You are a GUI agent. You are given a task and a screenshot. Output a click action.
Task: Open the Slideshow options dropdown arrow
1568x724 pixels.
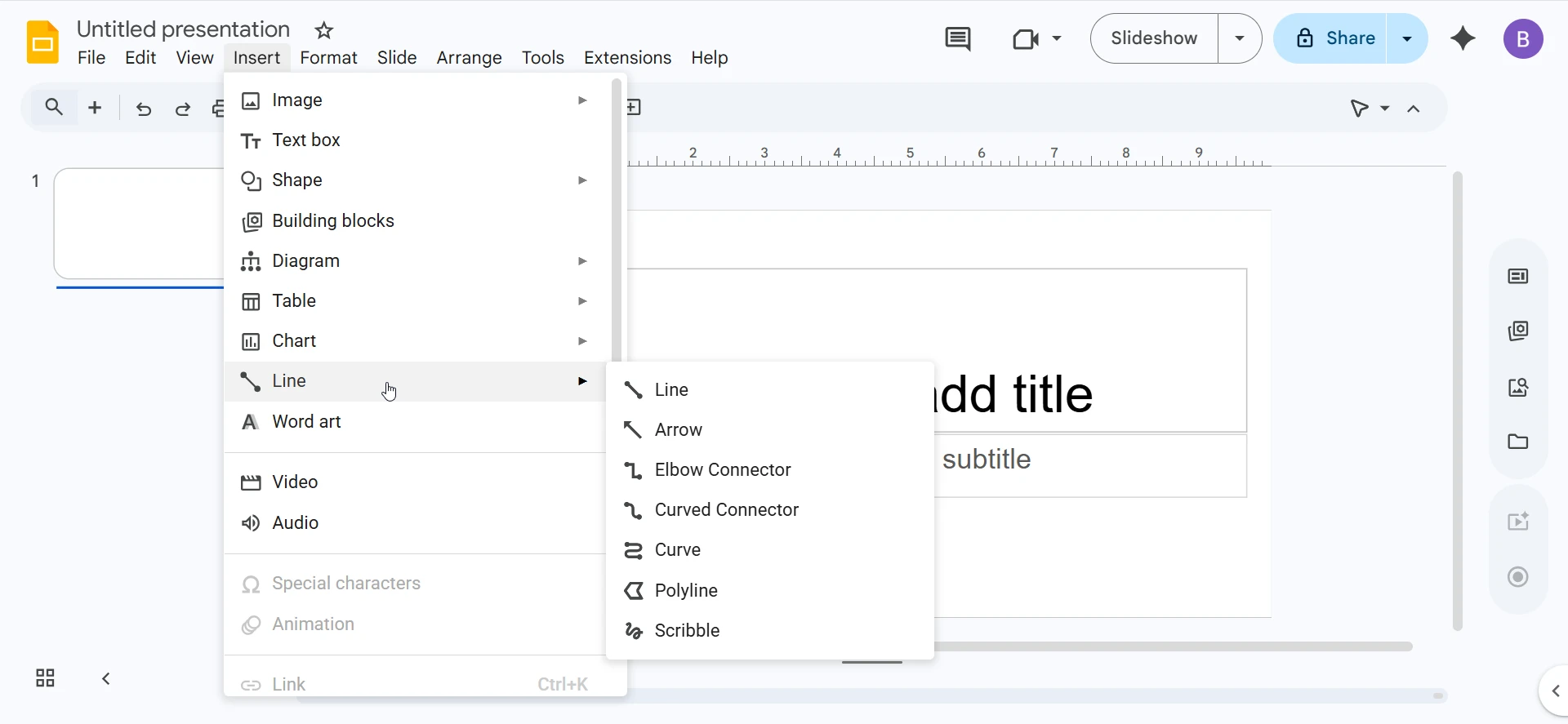pyautogui.click(x=1240, y=38)
